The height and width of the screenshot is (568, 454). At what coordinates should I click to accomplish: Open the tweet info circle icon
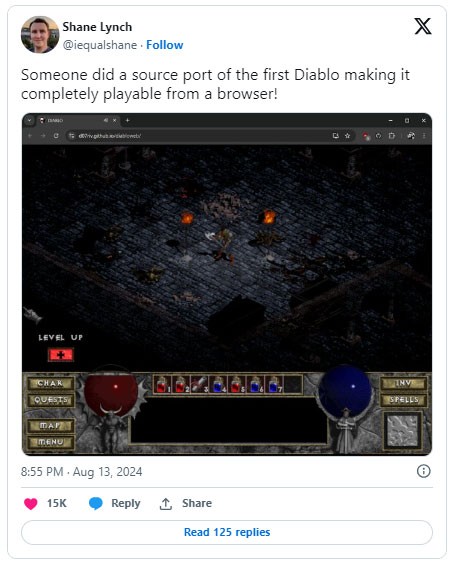pyautogui.click(x=423, y=471)
